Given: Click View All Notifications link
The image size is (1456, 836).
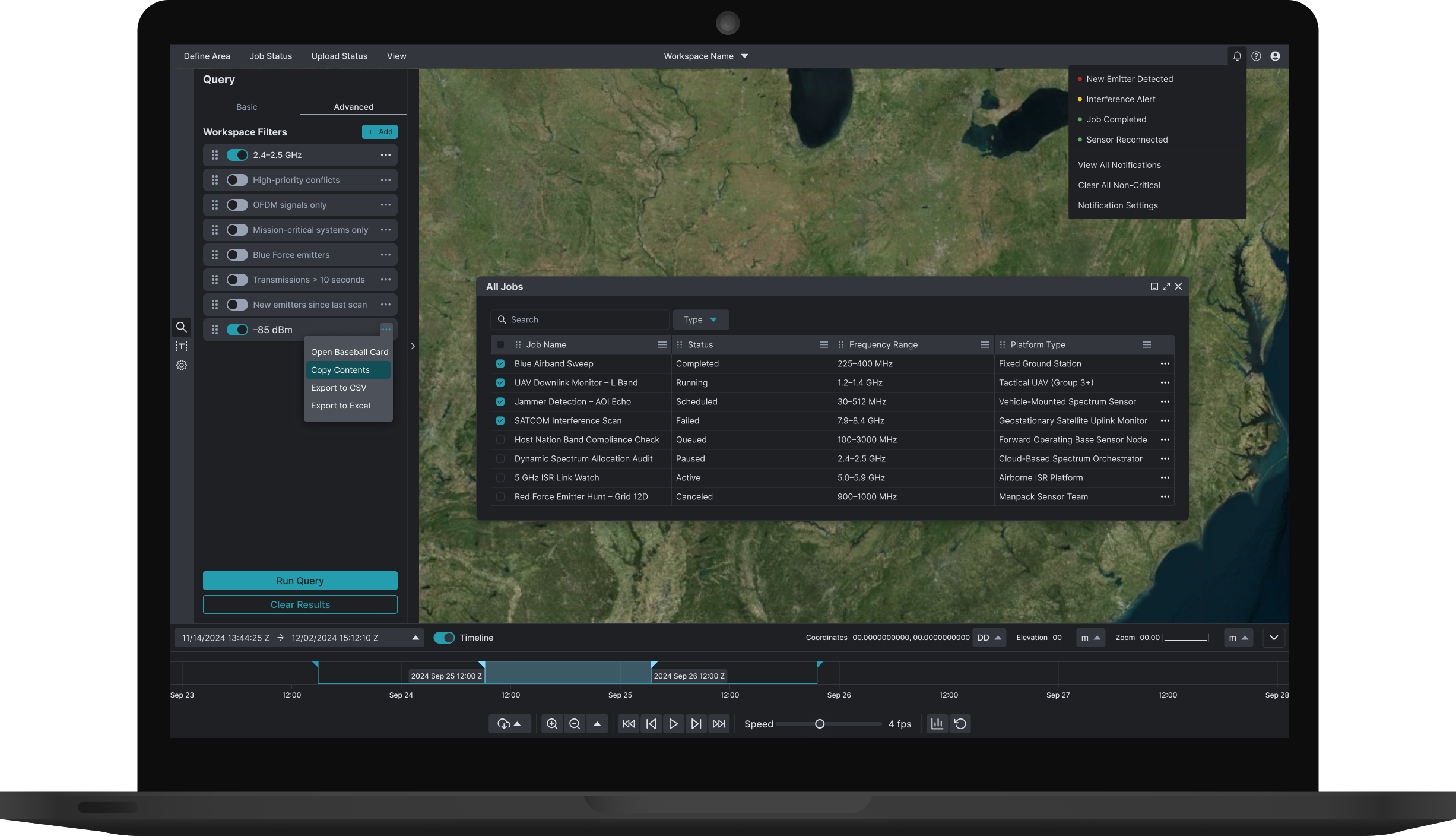Looking at the screenshot, I should (x=1119, y=165).
